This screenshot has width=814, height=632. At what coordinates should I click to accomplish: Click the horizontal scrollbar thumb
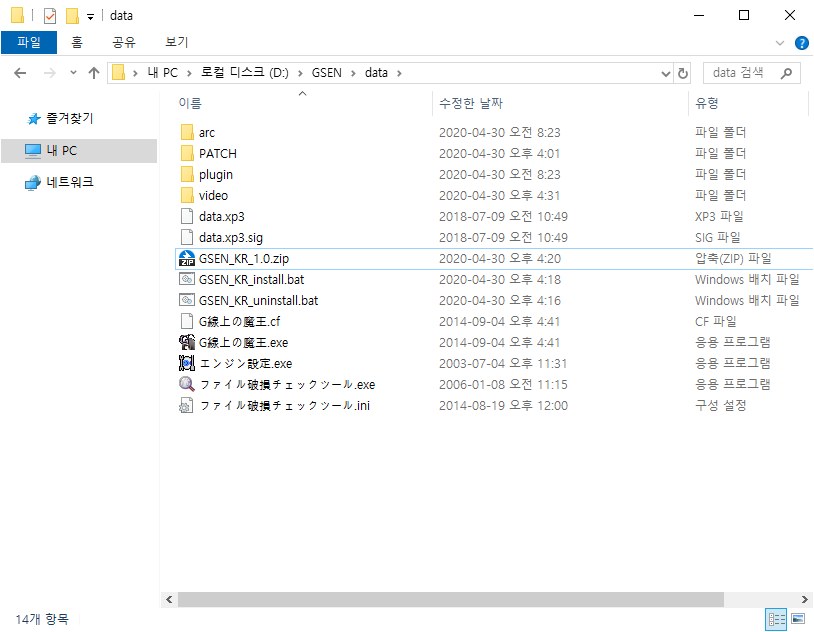click(451, 599)
